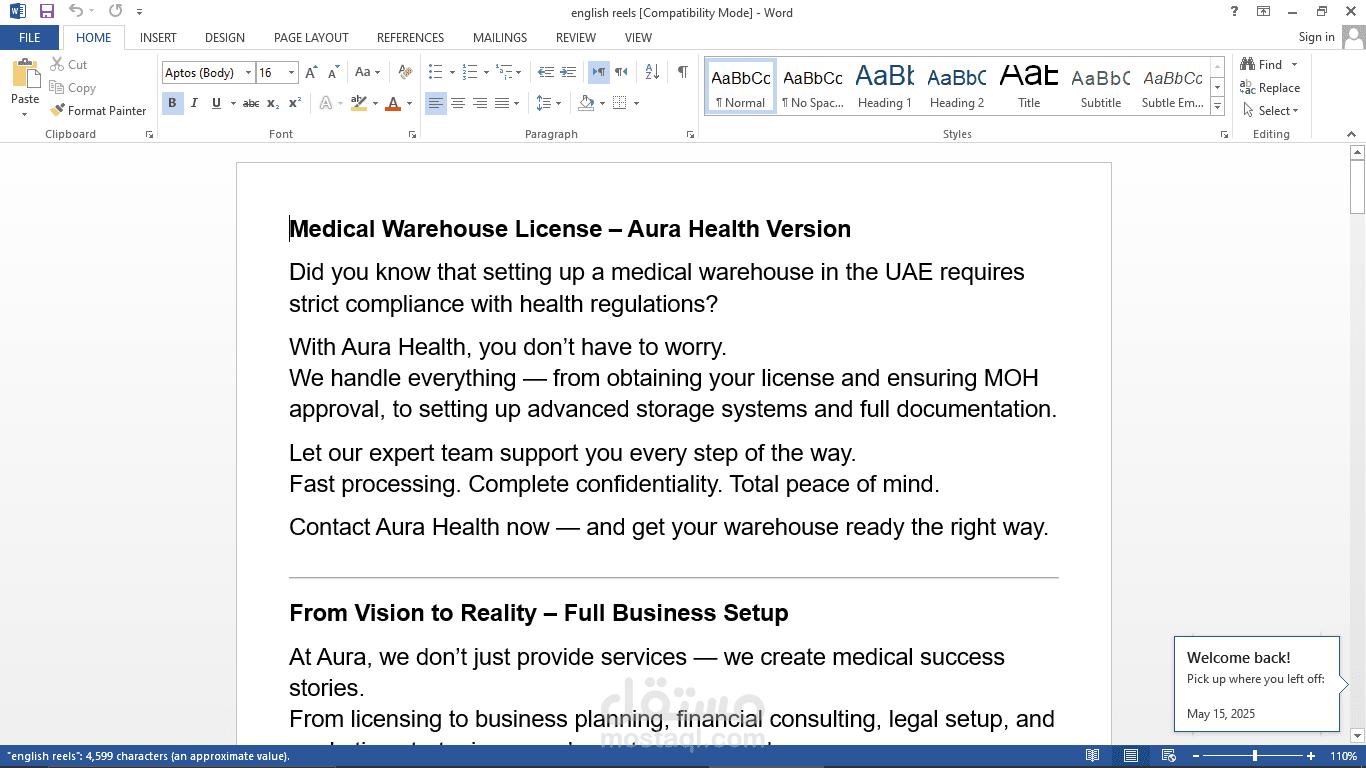Open the Borders dropdown arrow
This screenshot has height=768, width=1366.
pos(636,103)
